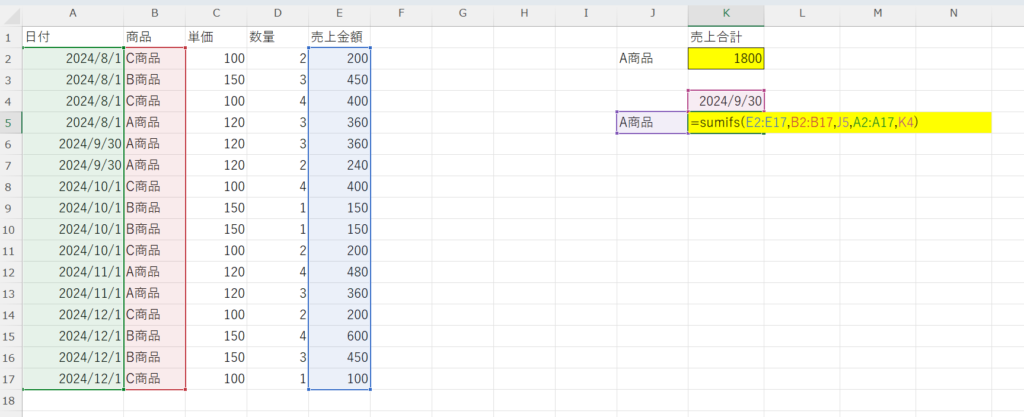Click A商品 label in cell J2
Screen dimensions: 1024x417
point(652,59)
